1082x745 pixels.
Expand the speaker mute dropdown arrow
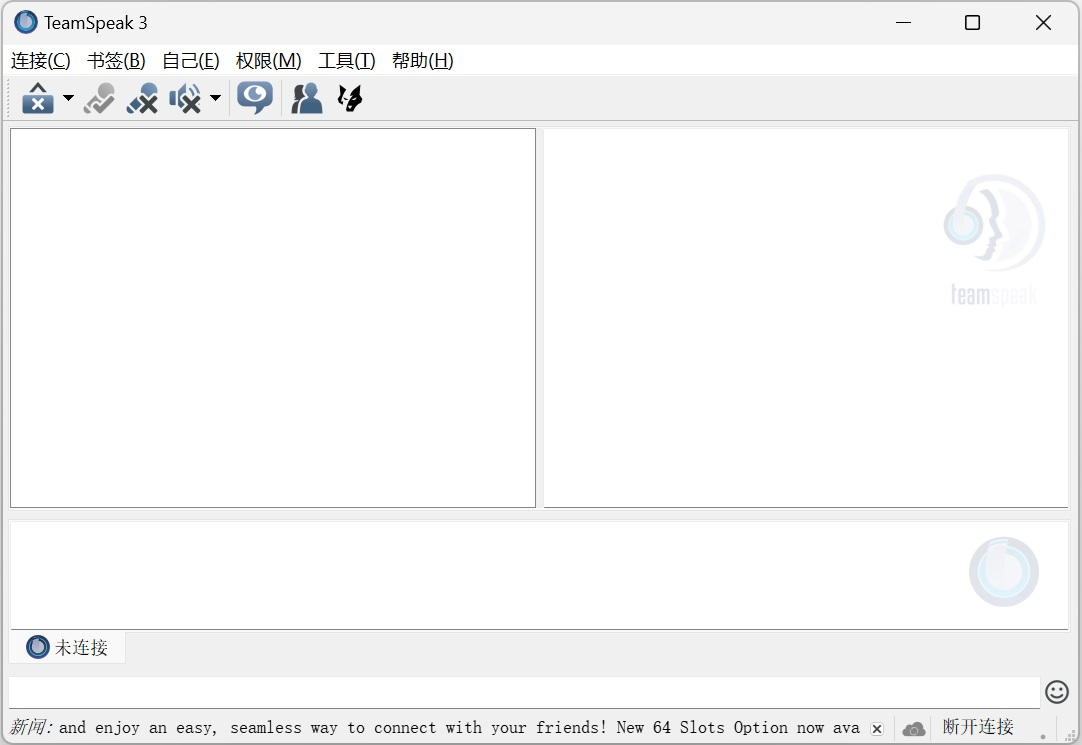pyautogui.click(x=215, y=98)
